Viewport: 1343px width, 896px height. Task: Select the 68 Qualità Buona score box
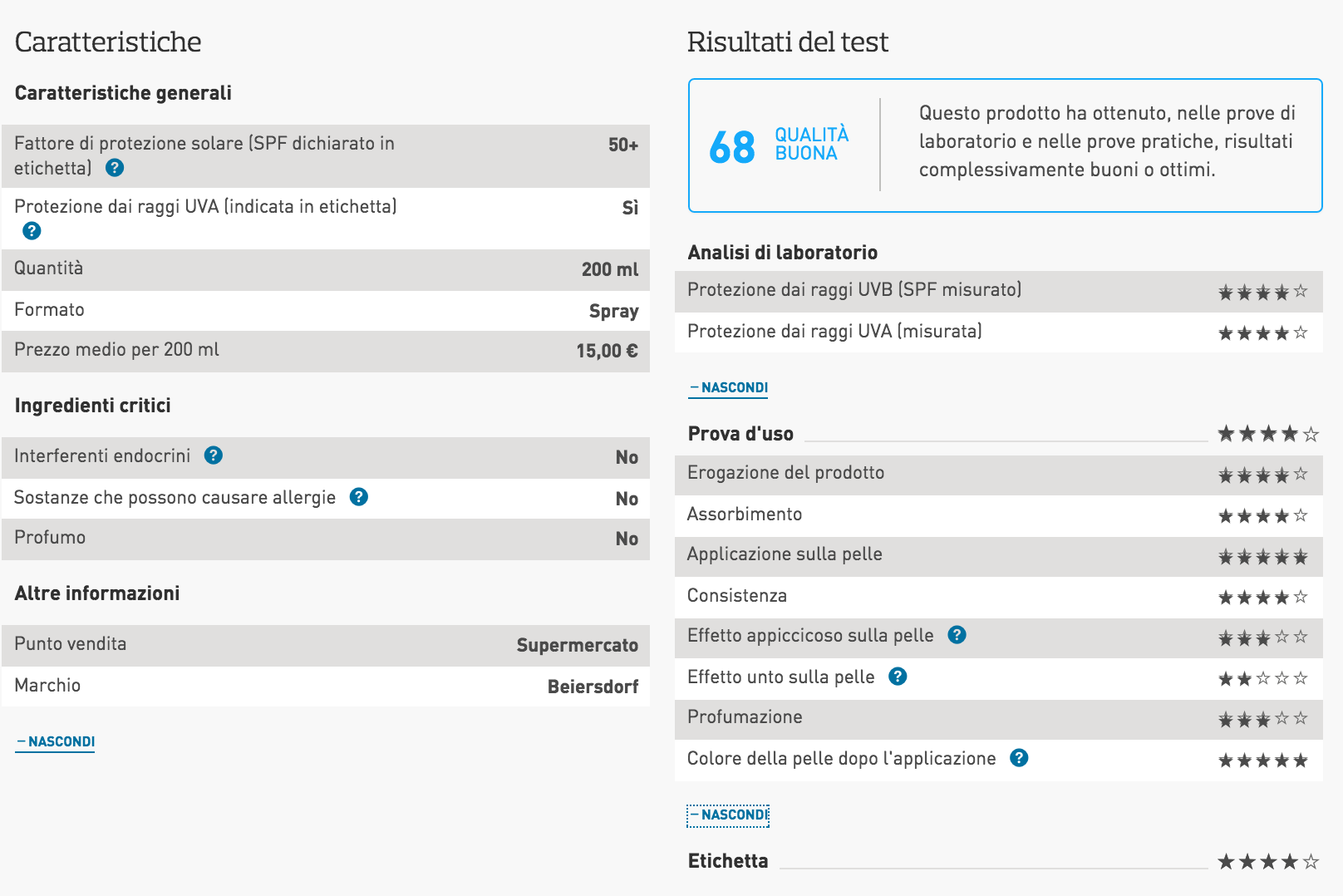(1006, 145)
